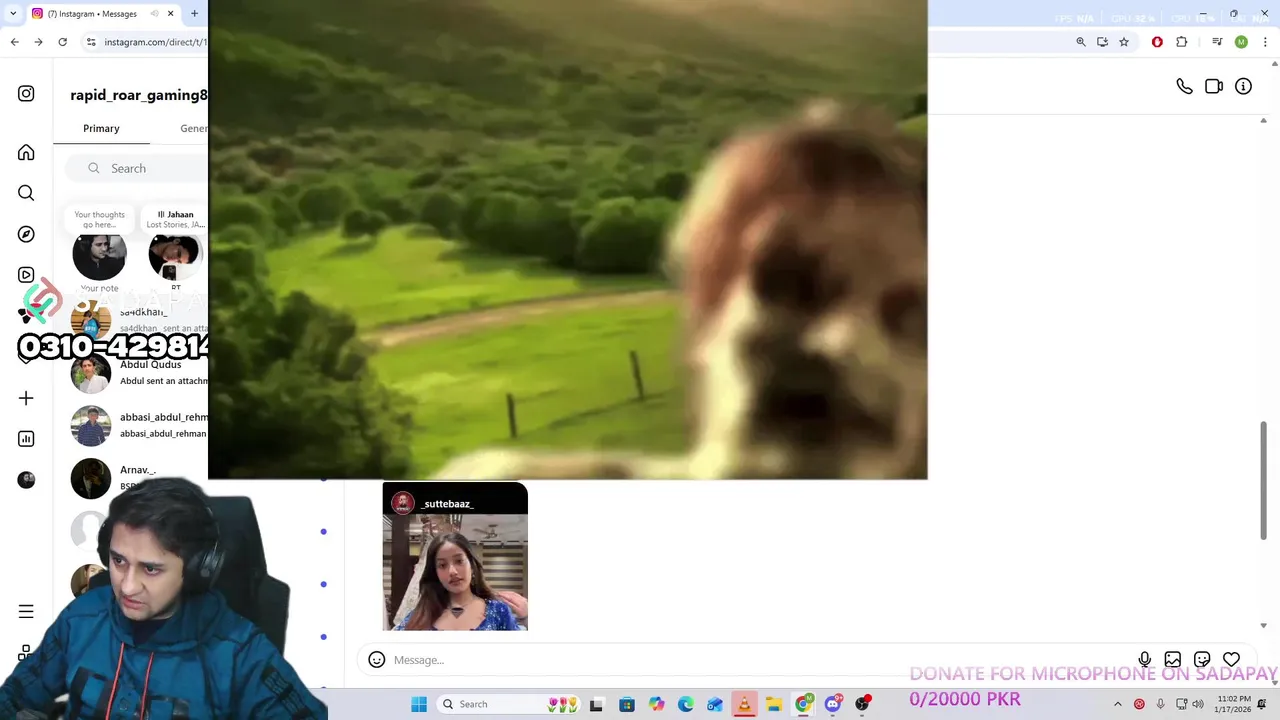Send a heart like
The image size is (1280, 720).
pos(1231,659)
